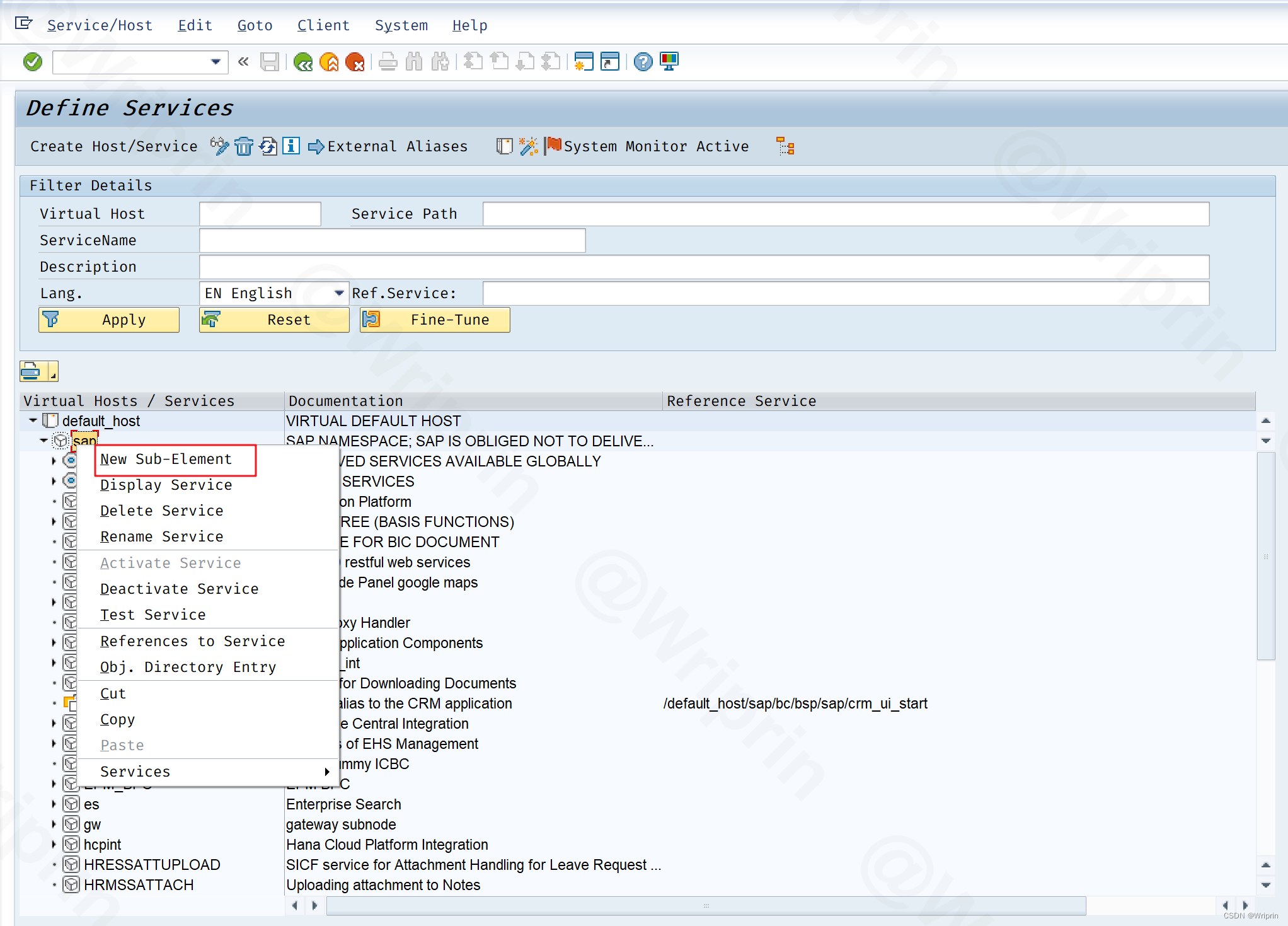The image size is (1288, 926).
Task: Click the green checkmark Enter icon
Action: (x=33, y=62)
